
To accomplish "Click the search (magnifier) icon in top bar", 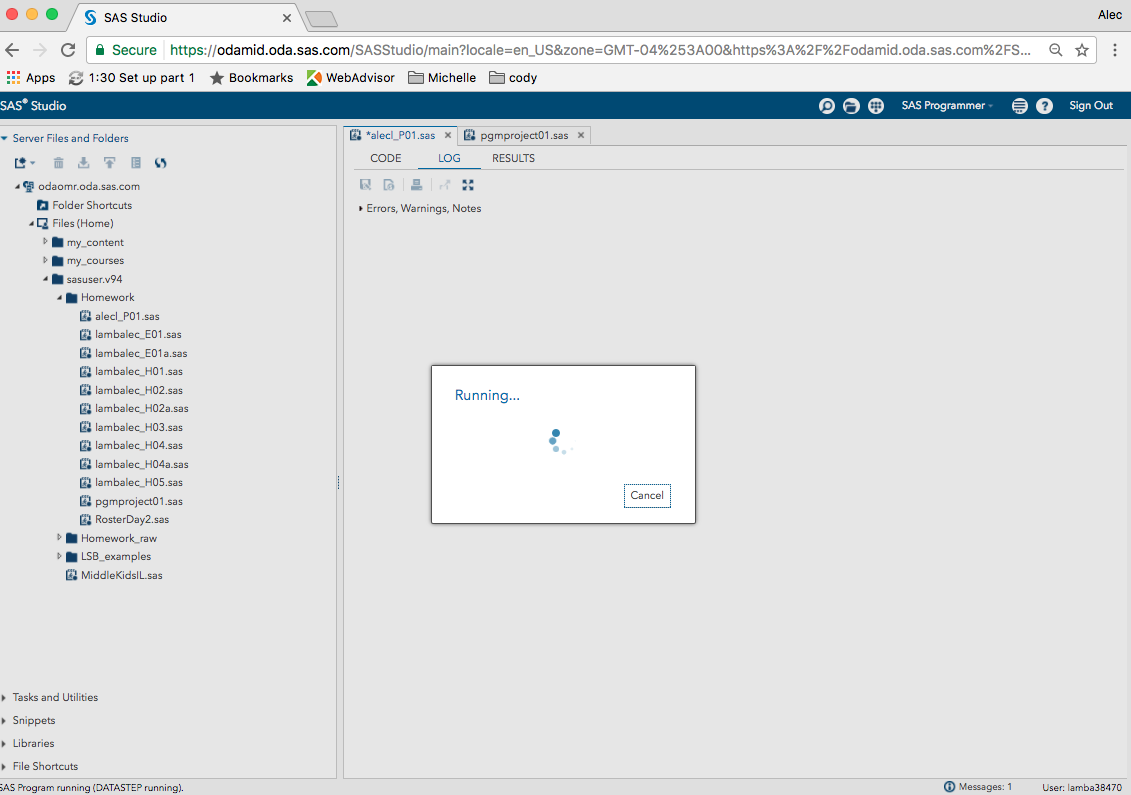I will tap(827, 105).
